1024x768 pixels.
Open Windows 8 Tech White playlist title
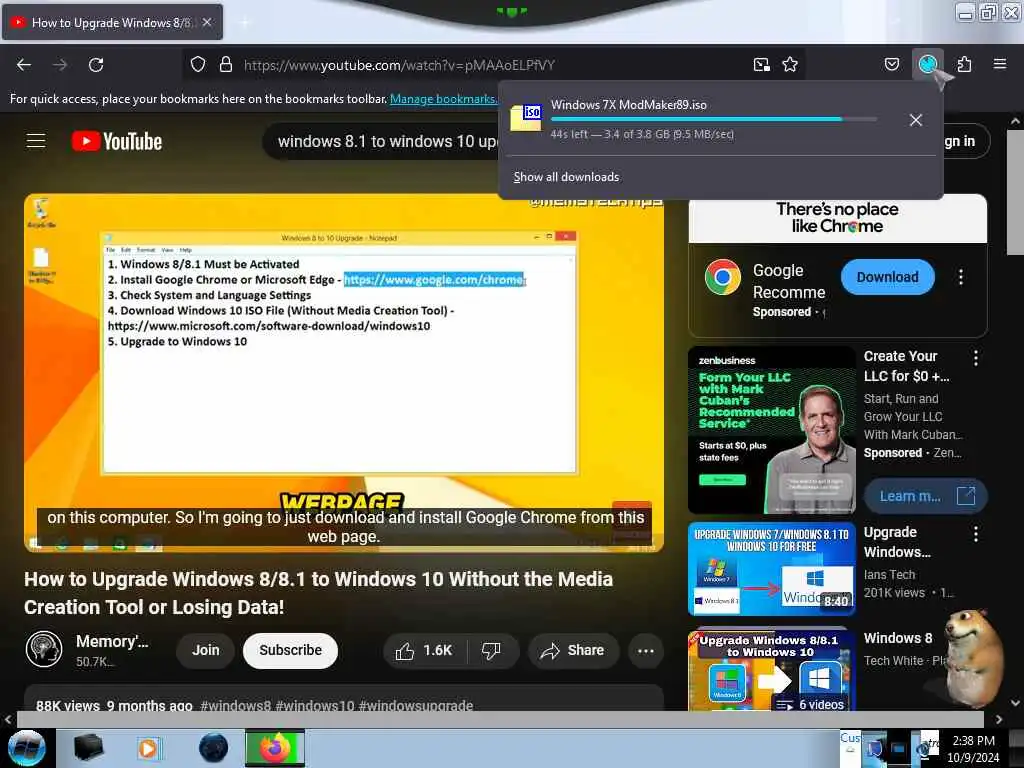click(x=898, y=638)
